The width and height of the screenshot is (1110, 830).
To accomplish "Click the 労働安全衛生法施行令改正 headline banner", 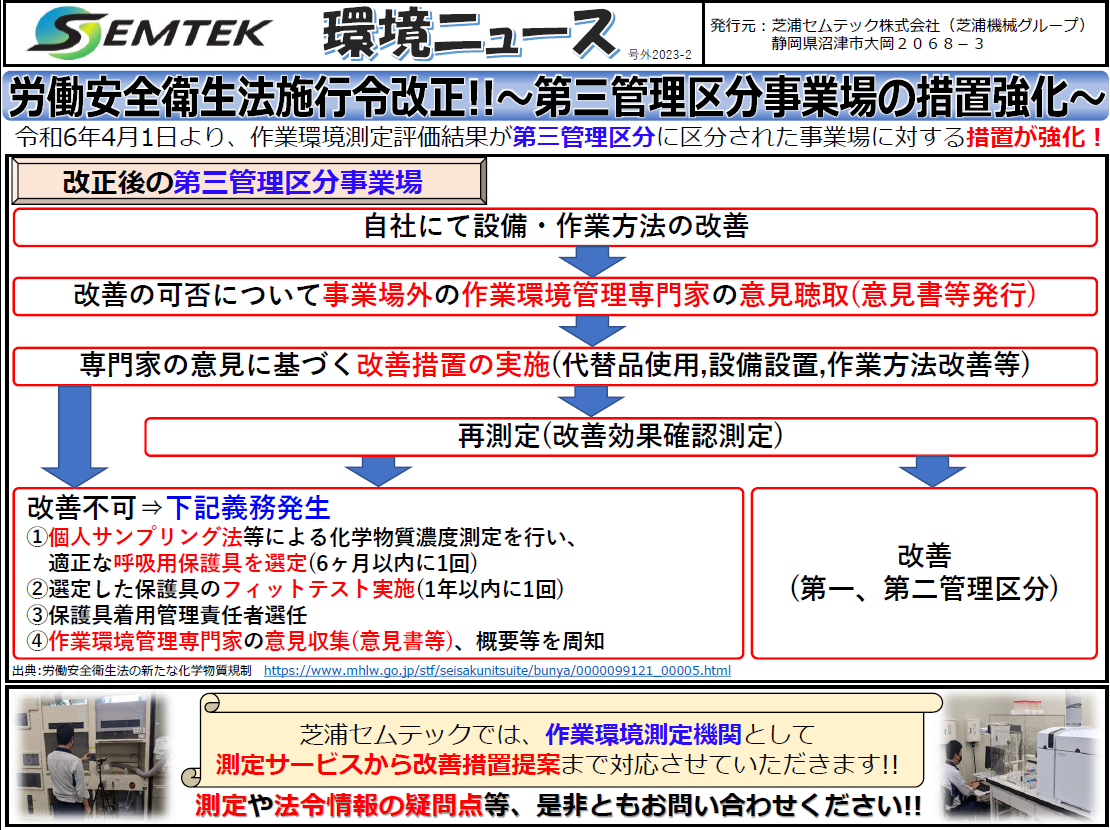I will [x=555, y=99].
